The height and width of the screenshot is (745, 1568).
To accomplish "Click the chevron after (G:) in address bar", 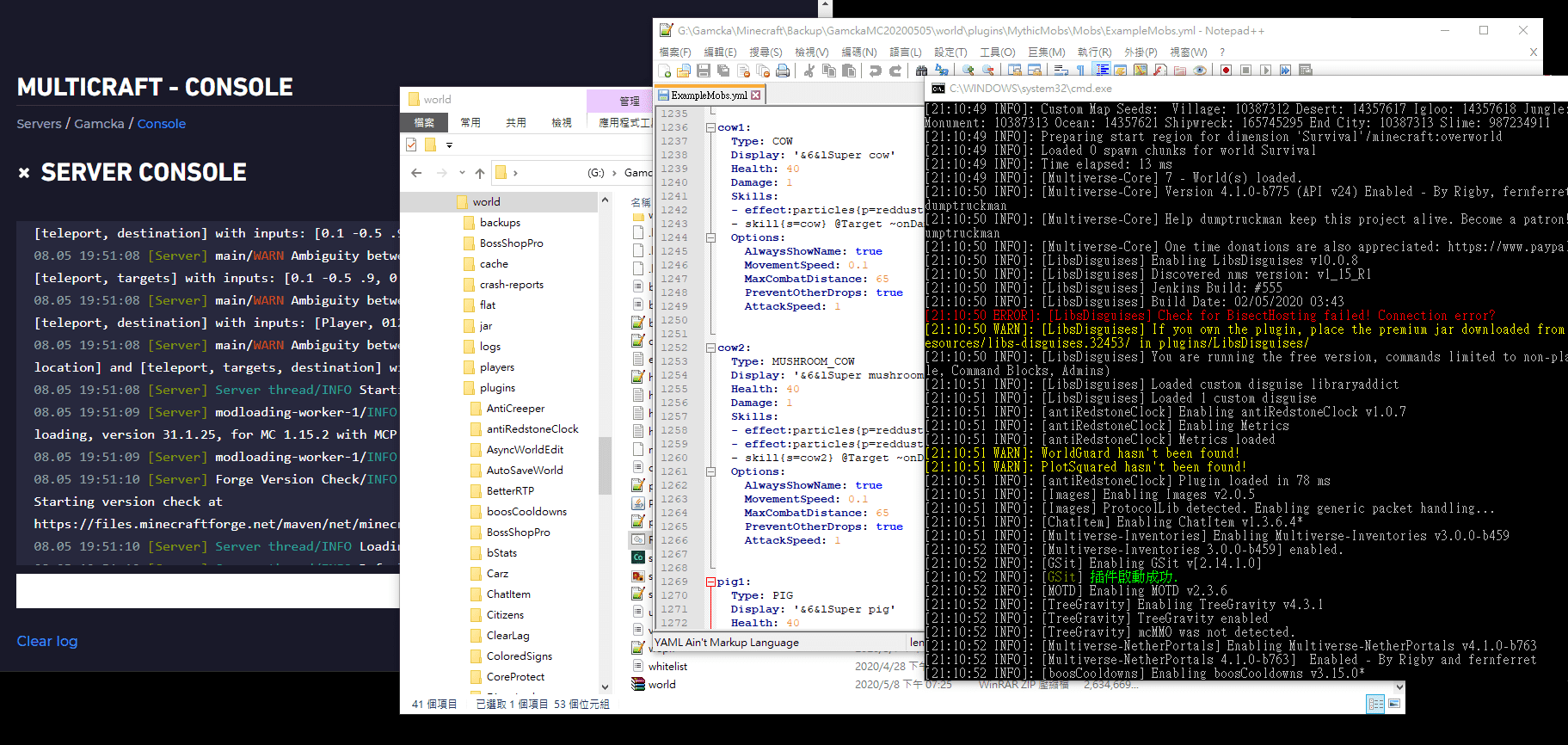I will 614,173.
